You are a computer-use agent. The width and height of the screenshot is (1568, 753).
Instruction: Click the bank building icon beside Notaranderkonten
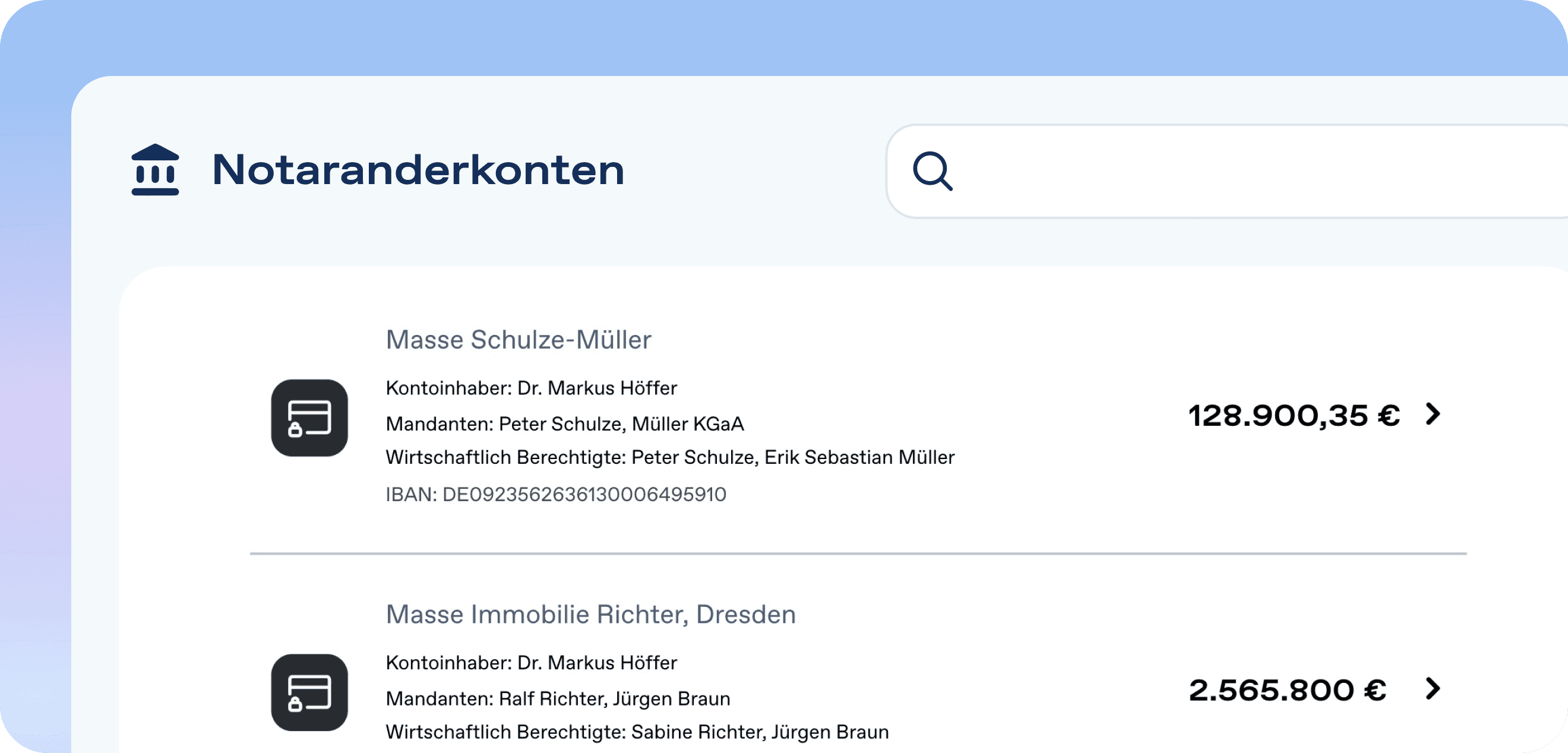click(x=155, y=170)
